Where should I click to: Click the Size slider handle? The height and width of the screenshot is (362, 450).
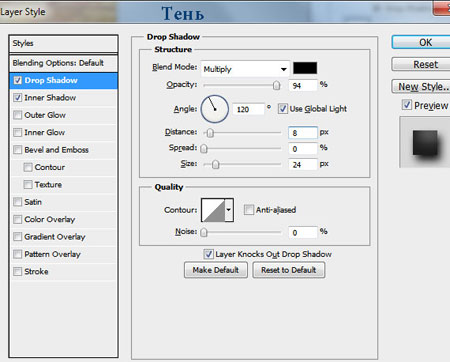point(216,164)
